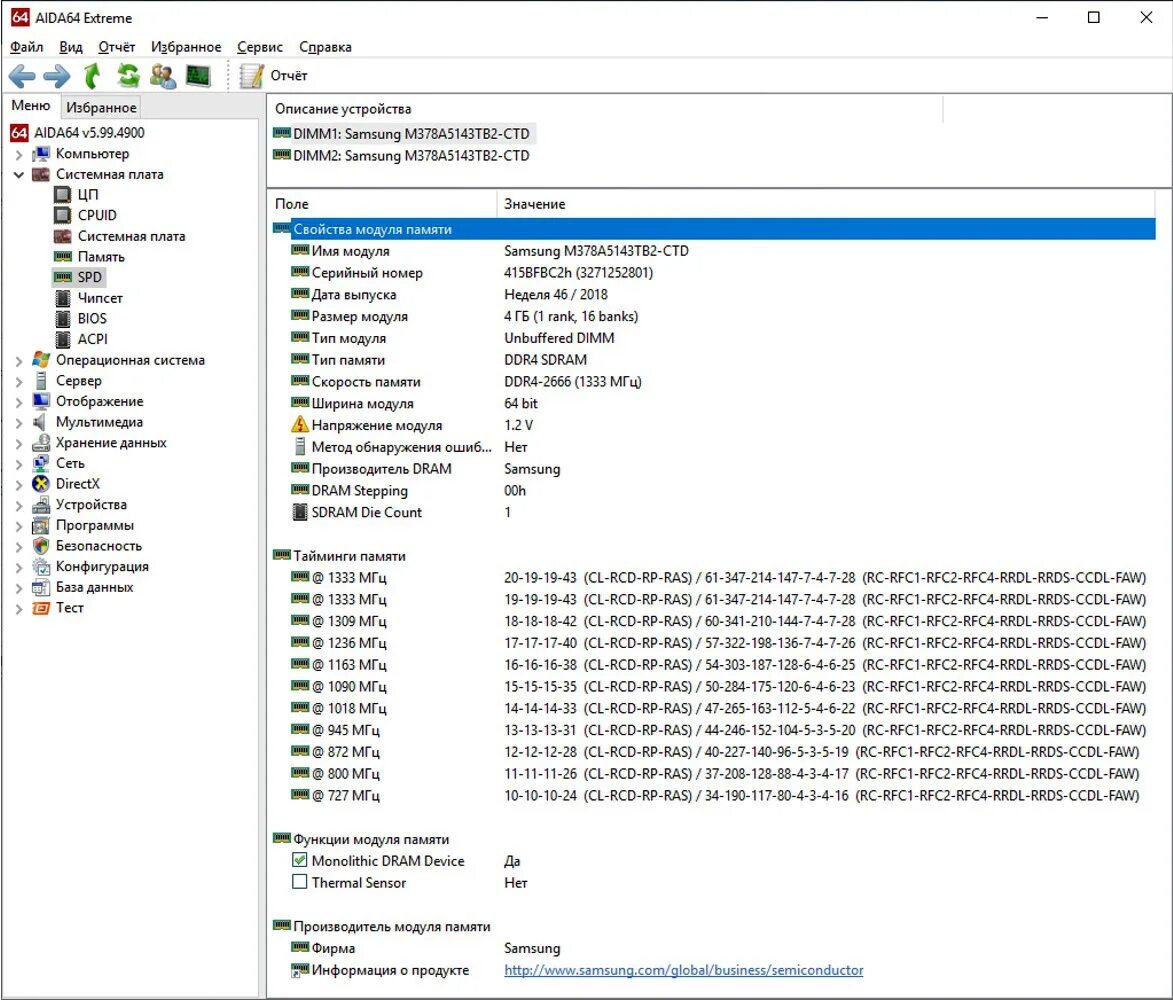The image size is (1173, 1000).
Task: Expand the Отображение node
Action: coord(19,402)
